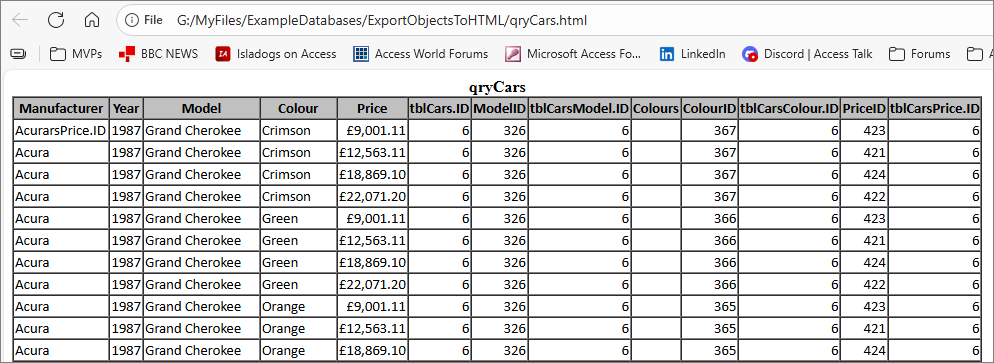The image size is (994, 363).
Task: Go to the browser home page icon
Action: coord(92,20)
